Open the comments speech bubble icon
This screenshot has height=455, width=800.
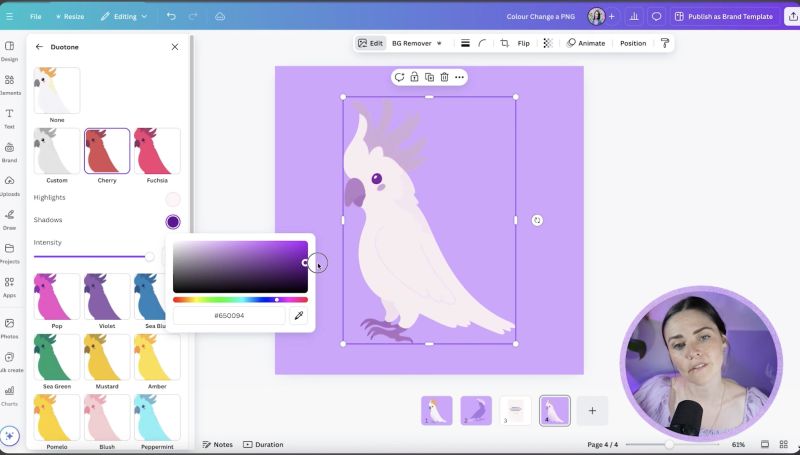(x=657, y=16)
